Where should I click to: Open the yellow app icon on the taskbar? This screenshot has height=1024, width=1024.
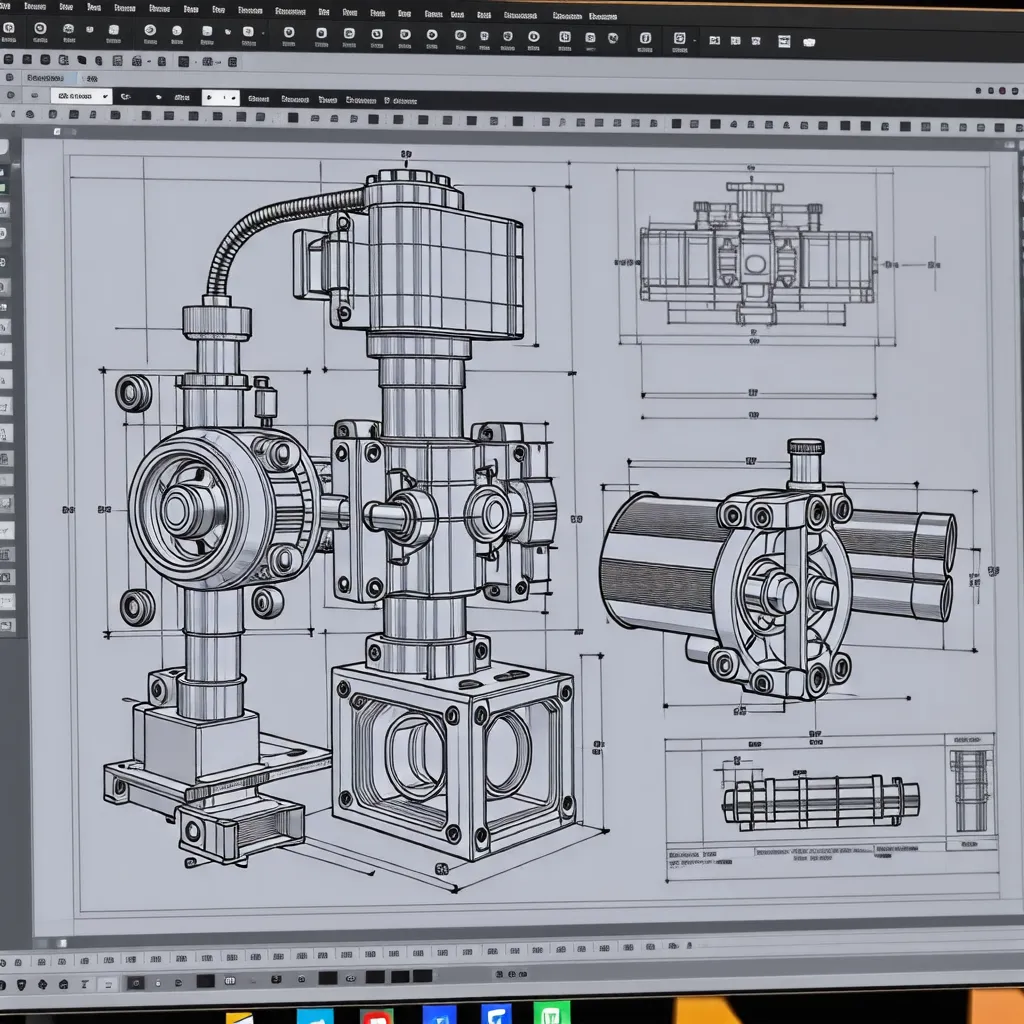pos(239,1017)
